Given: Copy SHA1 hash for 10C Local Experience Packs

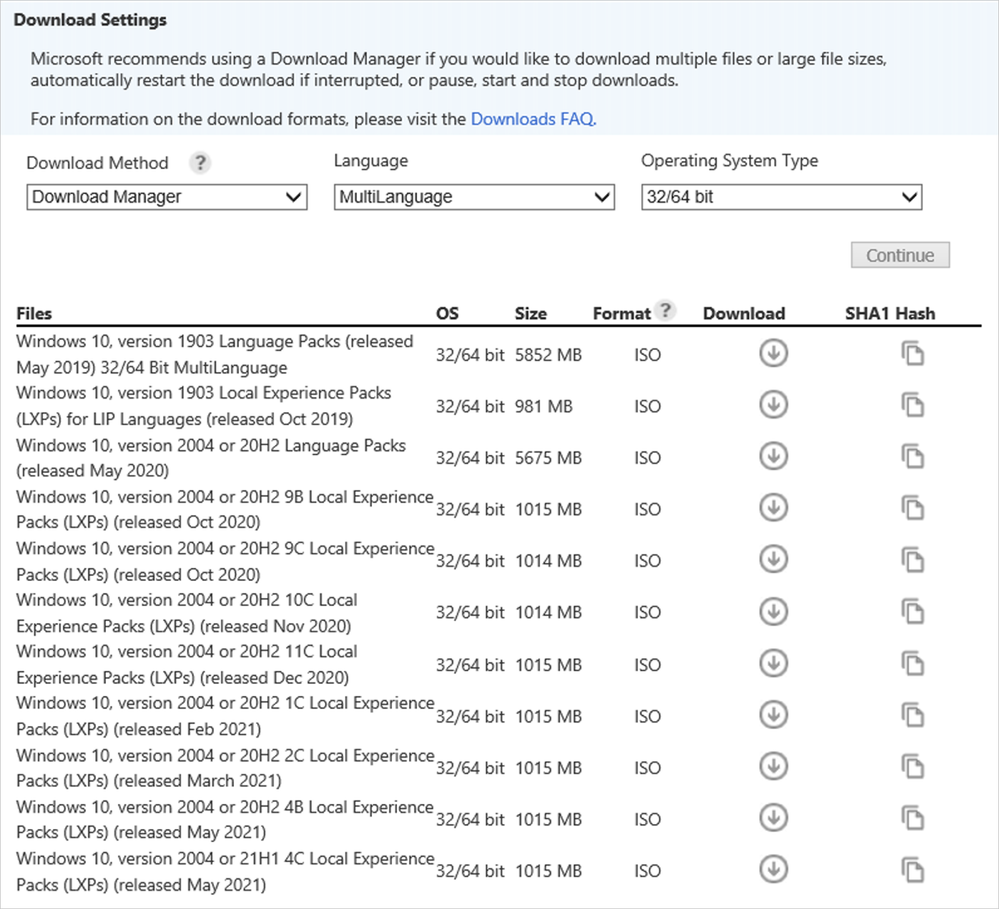Looking at the screenshot, I should point(912,612).
